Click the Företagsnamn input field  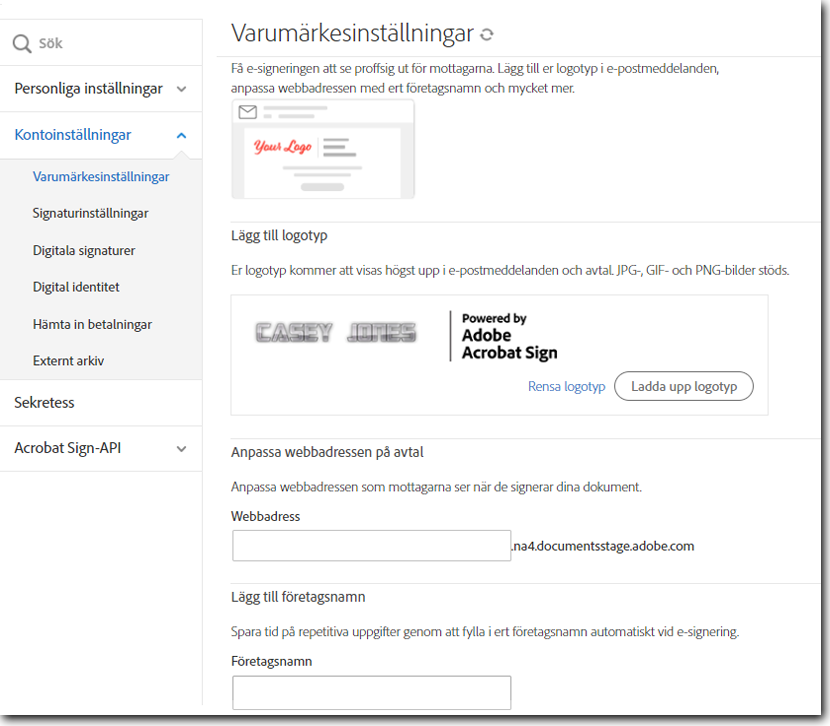click(372, 693)
